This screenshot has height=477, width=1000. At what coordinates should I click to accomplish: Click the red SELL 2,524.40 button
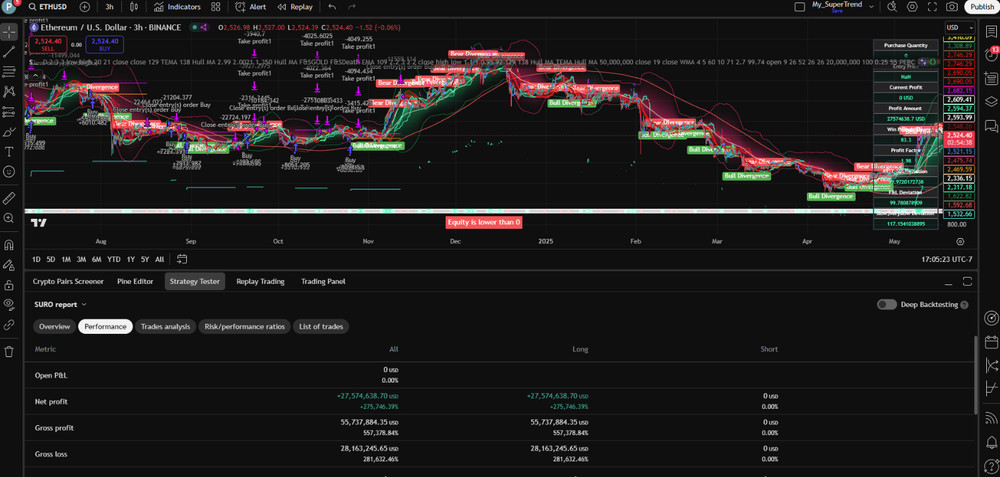48,43
